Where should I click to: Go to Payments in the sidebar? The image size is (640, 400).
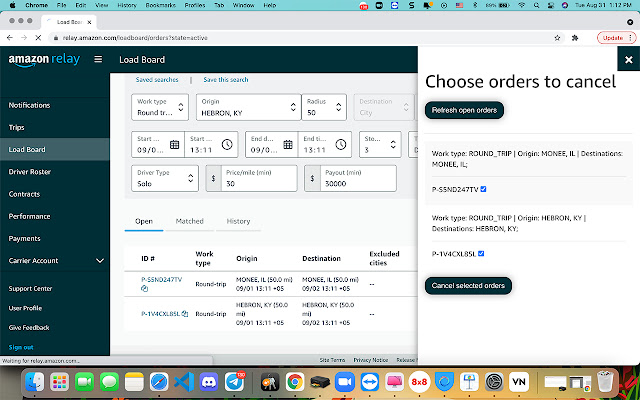[24, 238]
